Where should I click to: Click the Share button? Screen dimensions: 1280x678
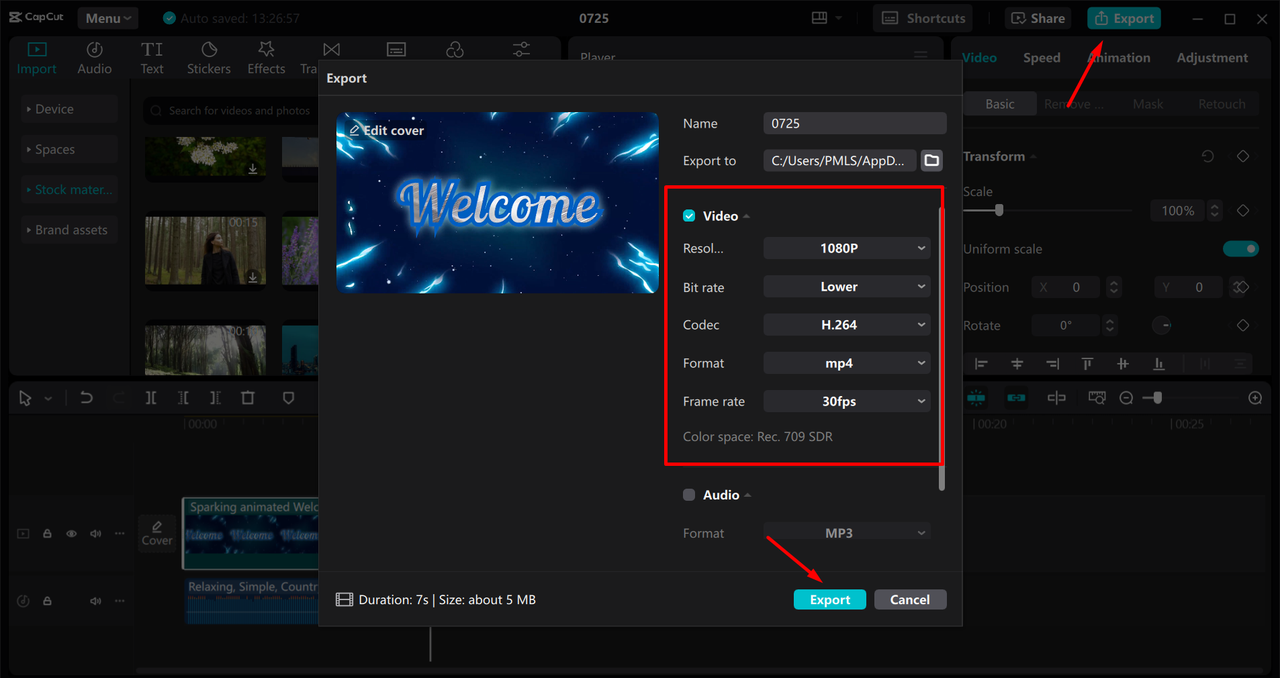pos(1037,18)
